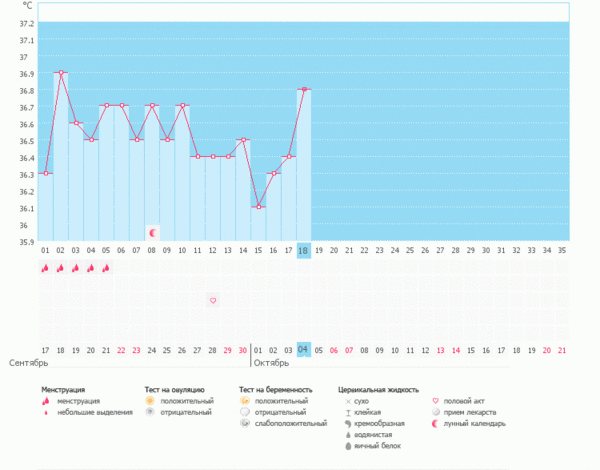Select cycle day 19 column label
The height and width of the screenshot is (470, 600).
pos(319,250)
